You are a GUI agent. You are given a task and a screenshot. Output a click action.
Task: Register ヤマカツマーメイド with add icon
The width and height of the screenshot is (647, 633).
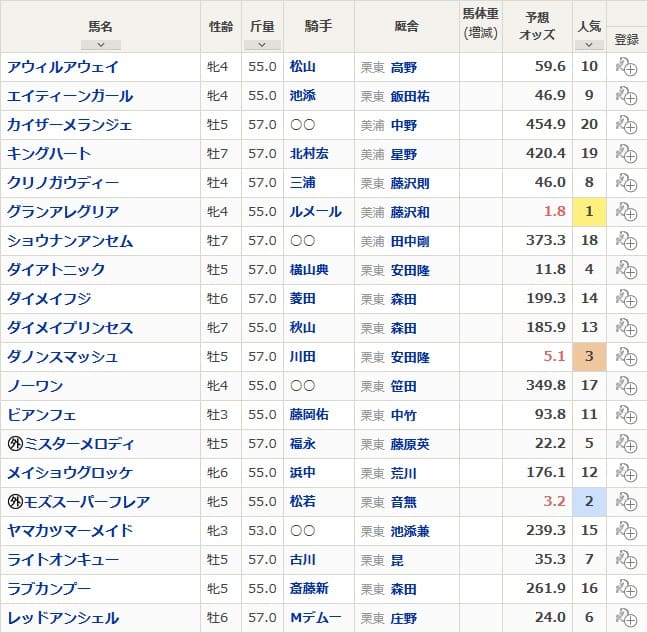(626, 531)
